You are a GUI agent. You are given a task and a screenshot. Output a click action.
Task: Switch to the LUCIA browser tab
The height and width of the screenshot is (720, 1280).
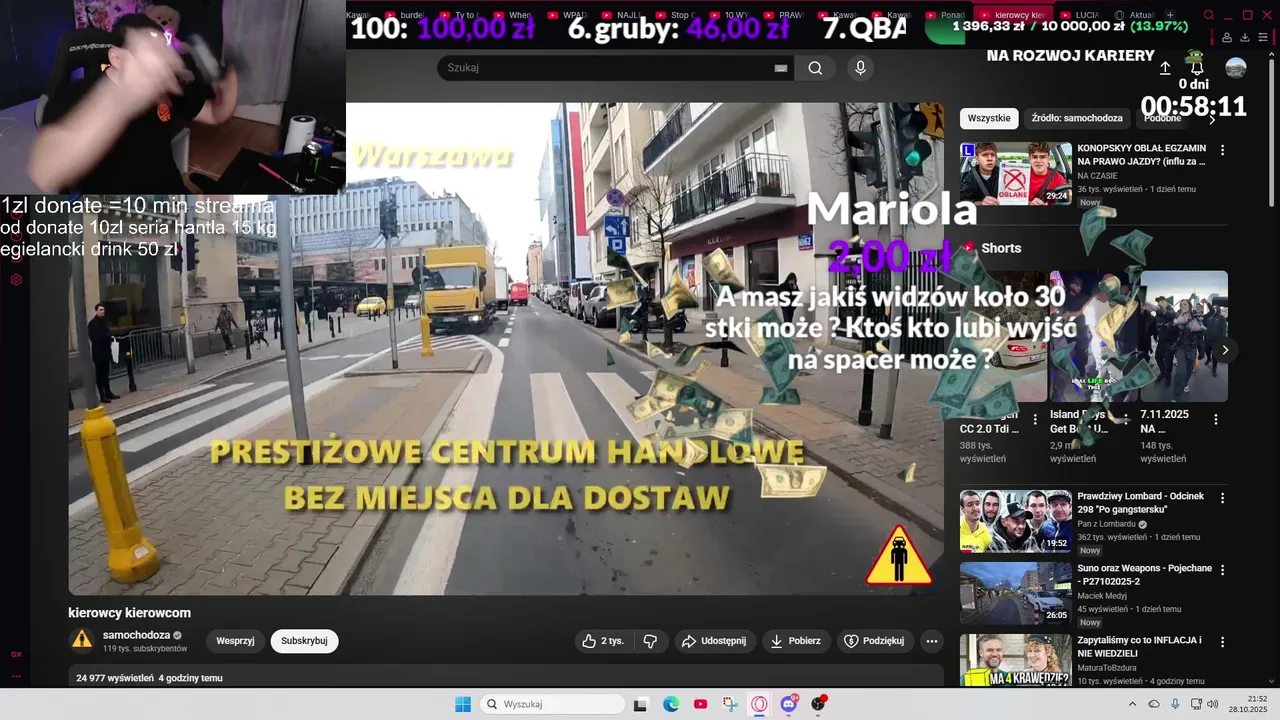[1088, 15]
